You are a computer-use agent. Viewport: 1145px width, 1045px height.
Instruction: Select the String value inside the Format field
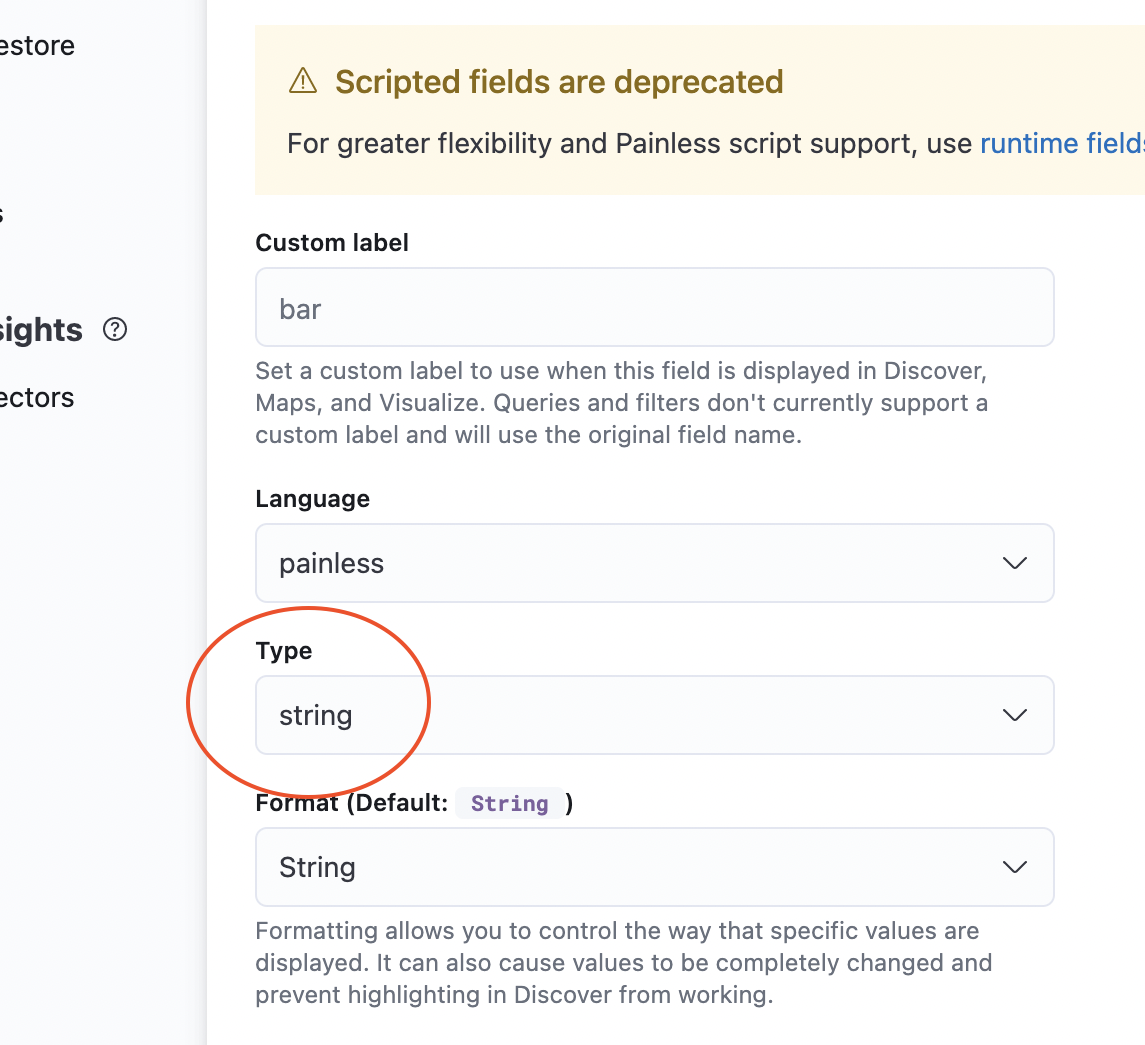point(317,867)
